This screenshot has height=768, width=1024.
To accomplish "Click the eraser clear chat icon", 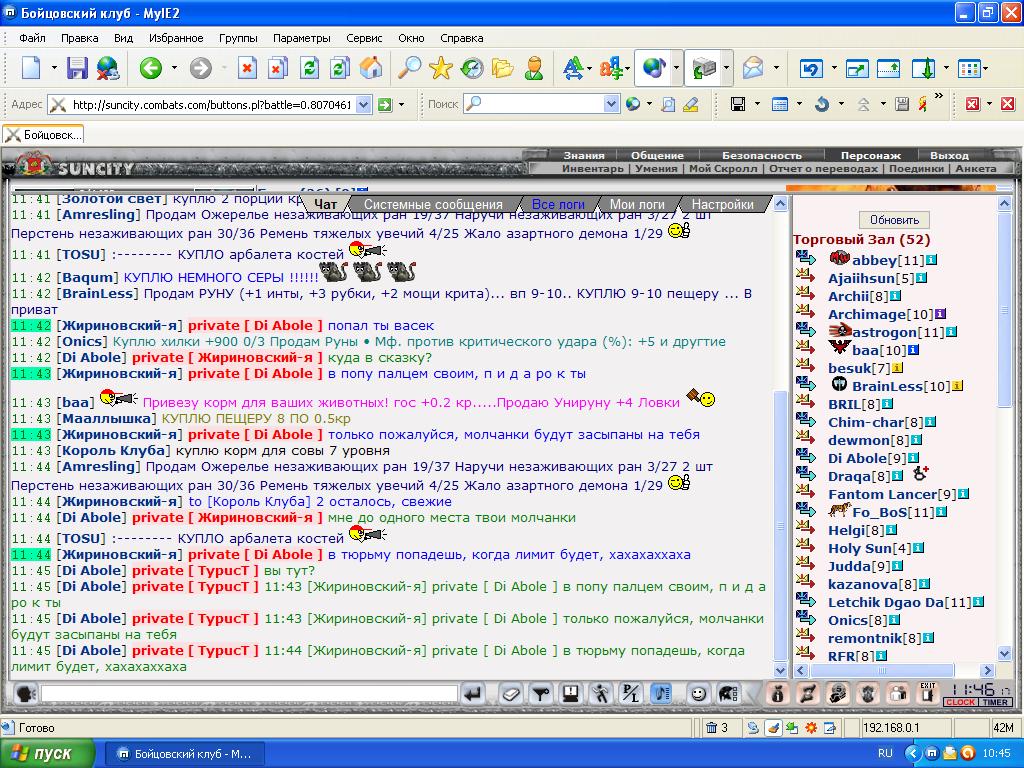I will click(511, 694).
